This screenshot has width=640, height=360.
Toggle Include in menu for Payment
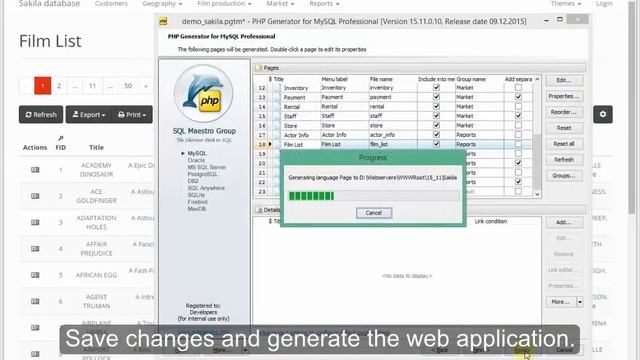point(436,97)
